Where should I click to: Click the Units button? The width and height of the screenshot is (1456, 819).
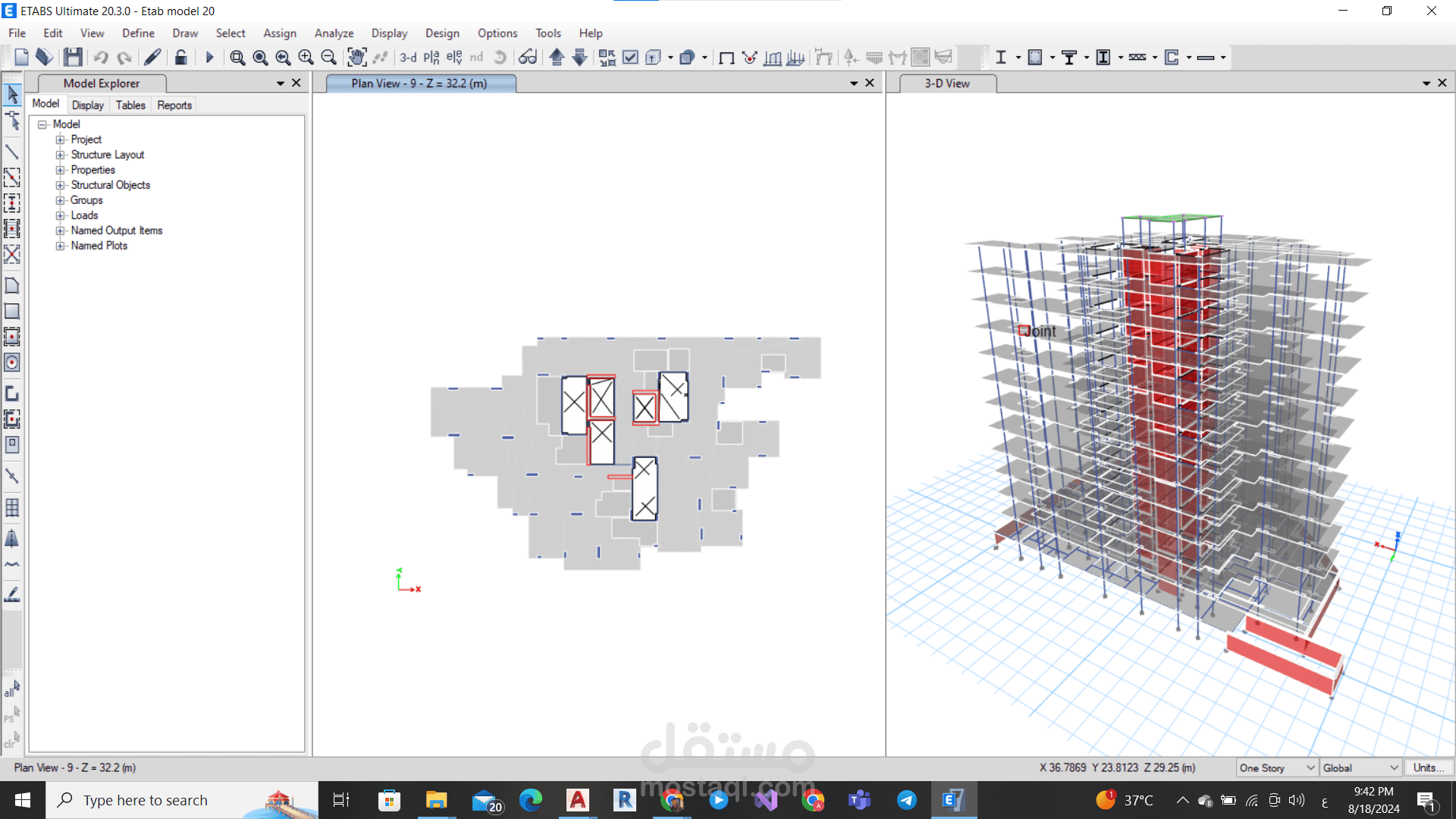(x=1428, y=768)
